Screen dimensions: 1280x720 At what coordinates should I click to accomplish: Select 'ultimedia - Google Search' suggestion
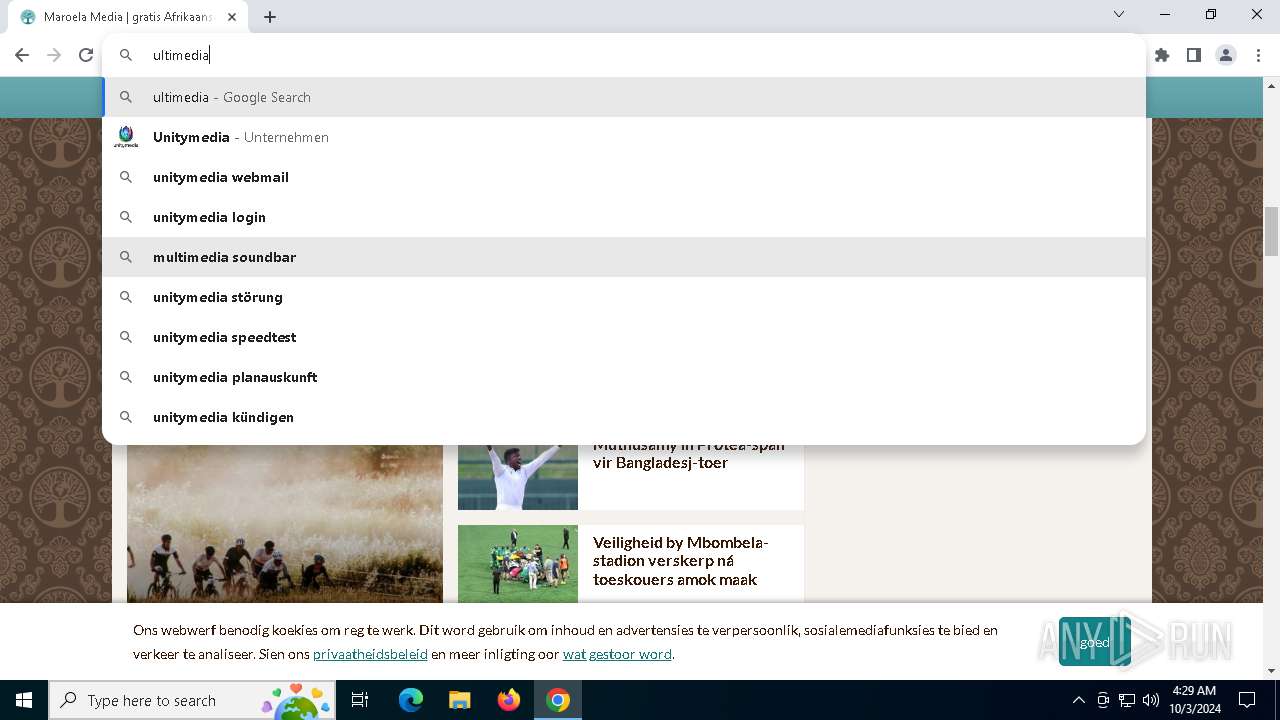(x=624, y=97)
